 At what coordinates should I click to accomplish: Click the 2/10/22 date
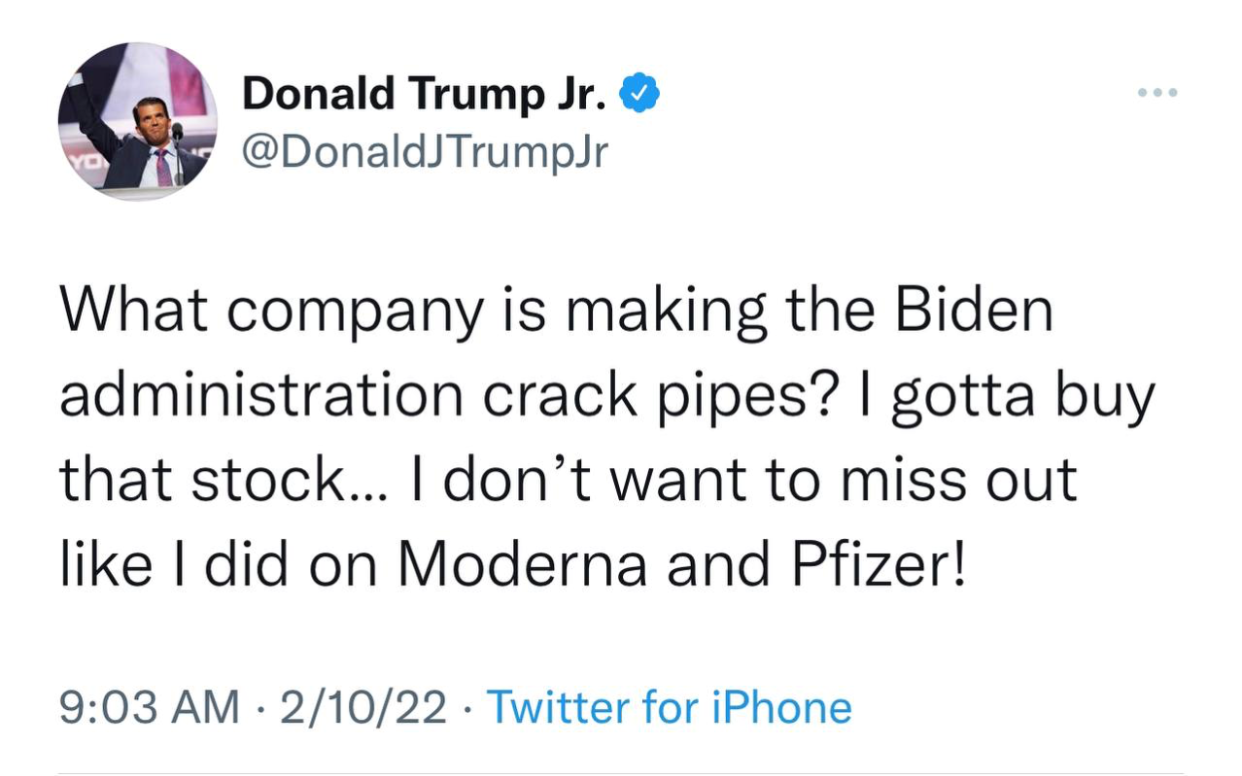pos(363,708)
